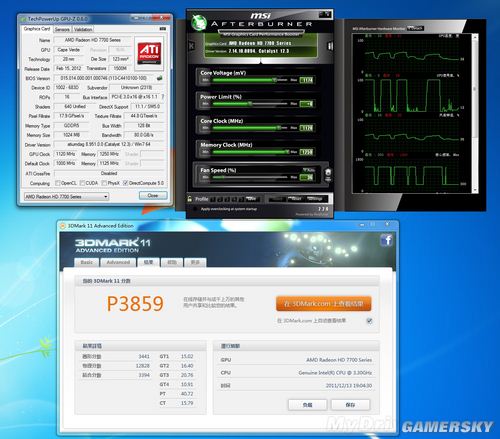Switch to the Sensors tab in GPU-Z

click(62, 29)
